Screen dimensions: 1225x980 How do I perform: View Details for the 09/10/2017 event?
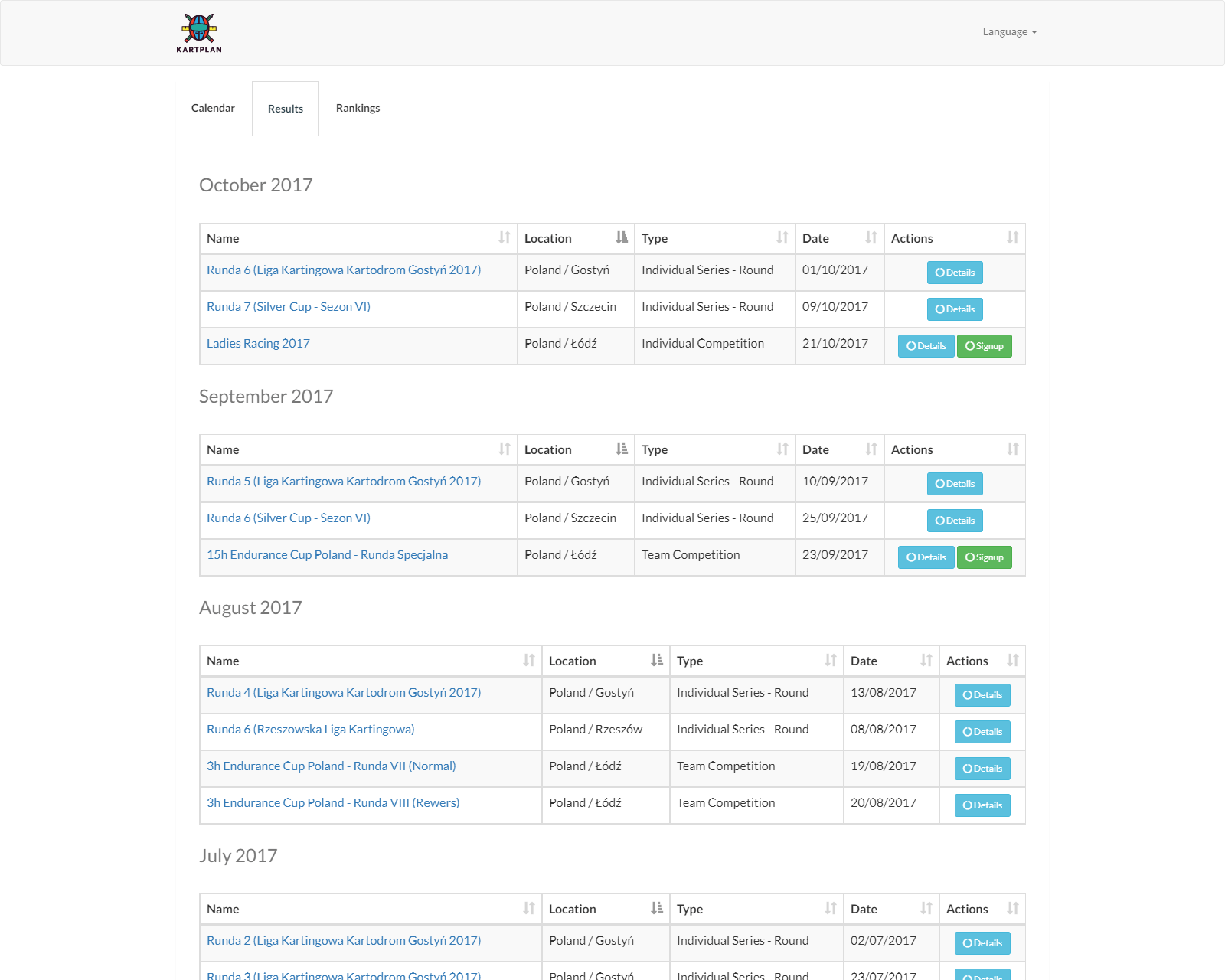(x=955, y=309)
